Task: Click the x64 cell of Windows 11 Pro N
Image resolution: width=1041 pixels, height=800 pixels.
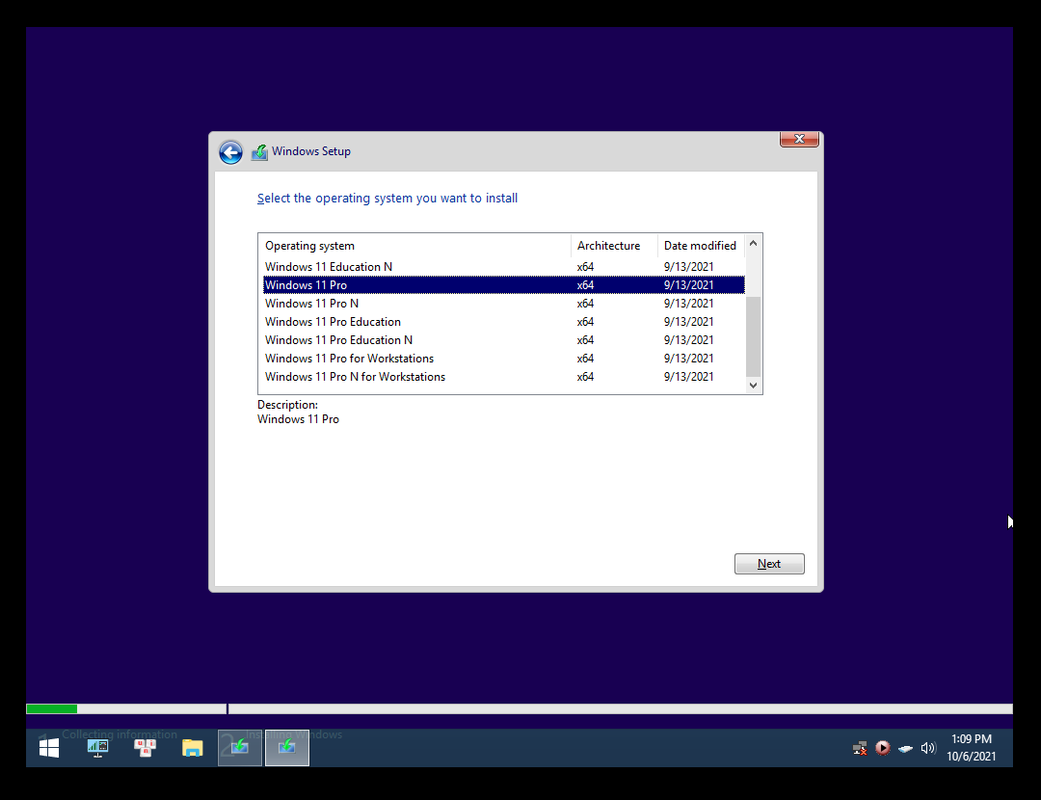Action: click(585, 303)
